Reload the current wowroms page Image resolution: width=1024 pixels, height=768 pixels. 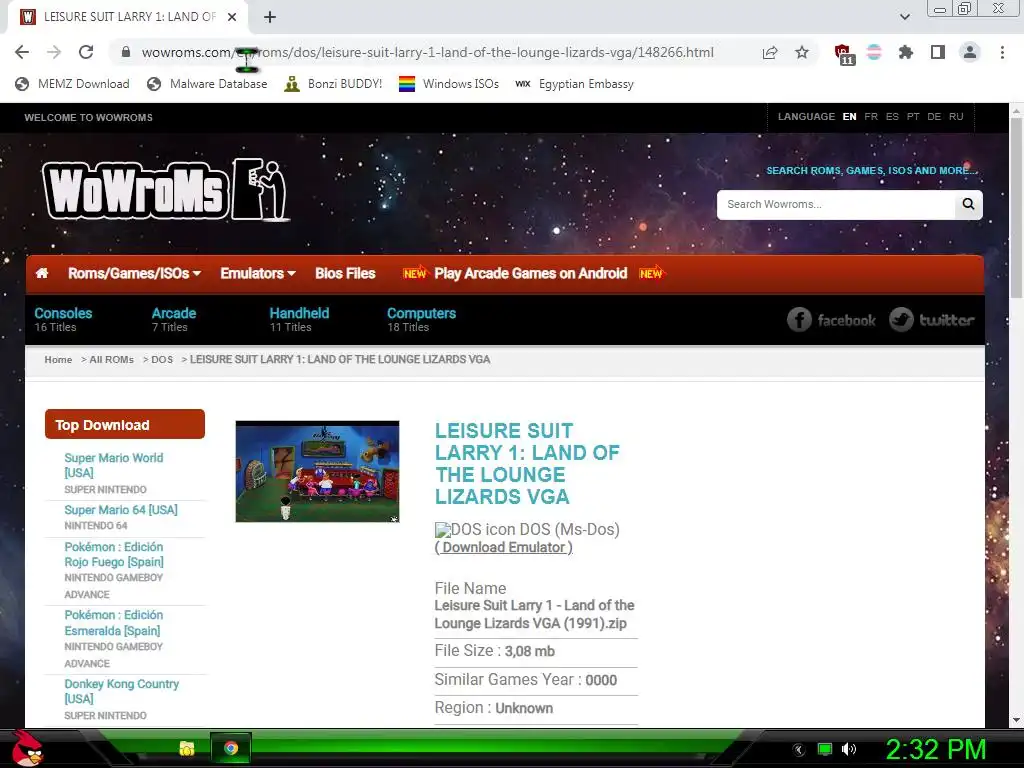86,52
